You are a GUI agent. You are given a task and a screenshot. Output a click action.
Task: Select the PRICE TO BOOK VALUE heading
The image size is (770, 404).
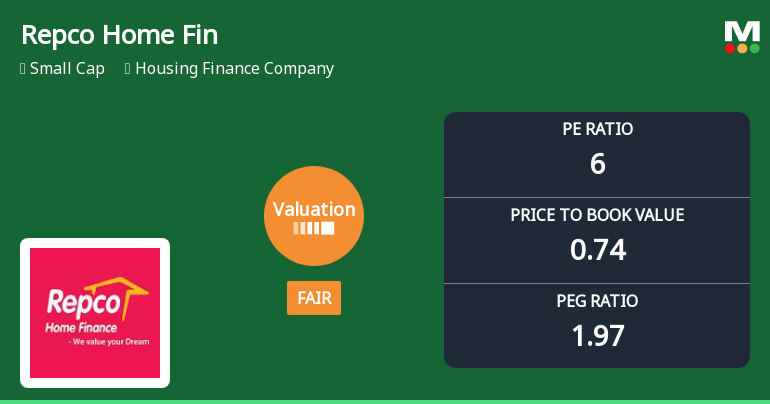coord(597,215)
